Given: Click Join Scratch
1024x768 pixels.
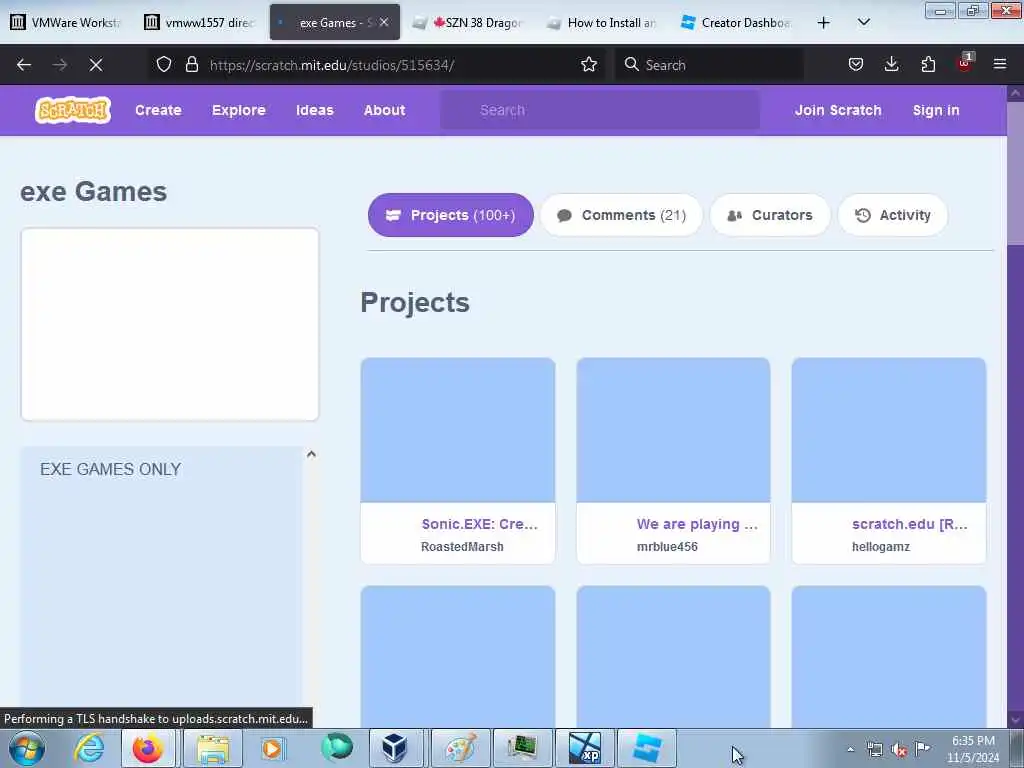Looking at the screenshot, I should [838, 110].
